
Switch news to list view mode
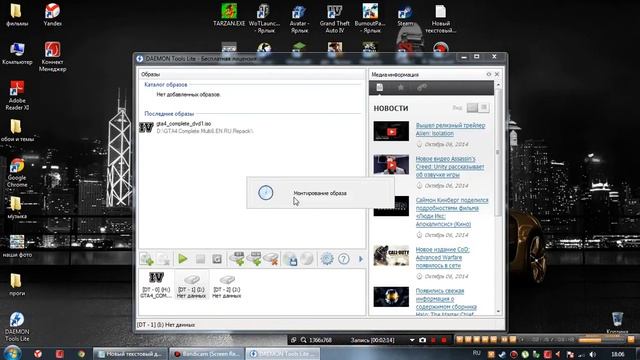click(484, 108)
